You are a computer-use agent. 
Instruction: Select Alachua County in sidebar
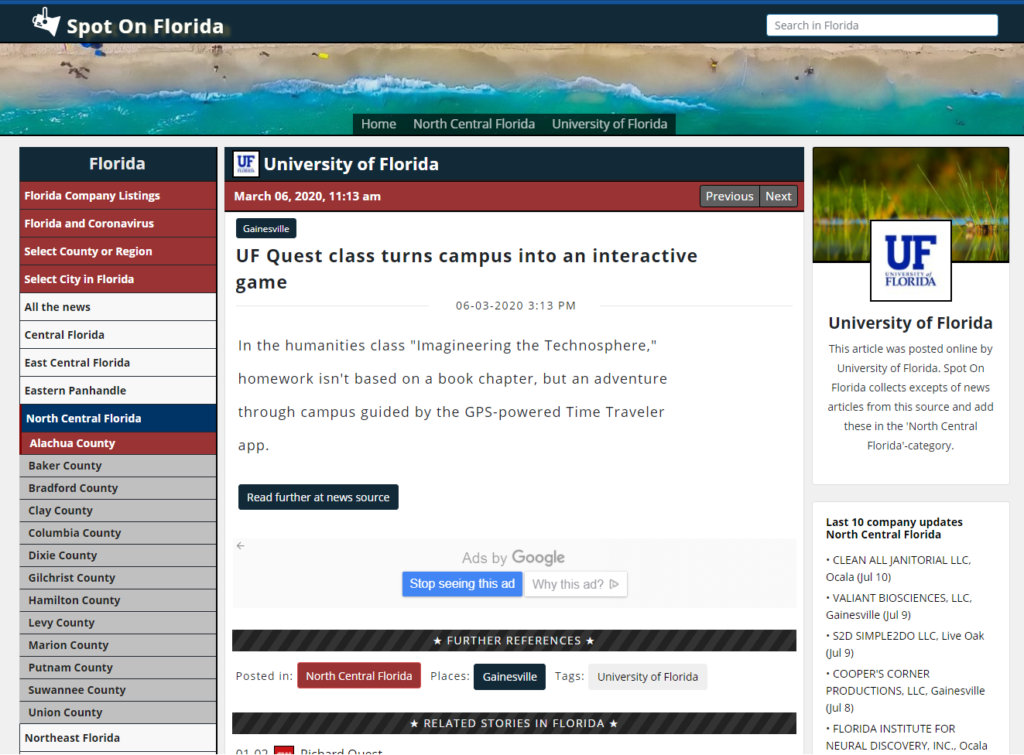pyautogui.click(x=118, y=443)
